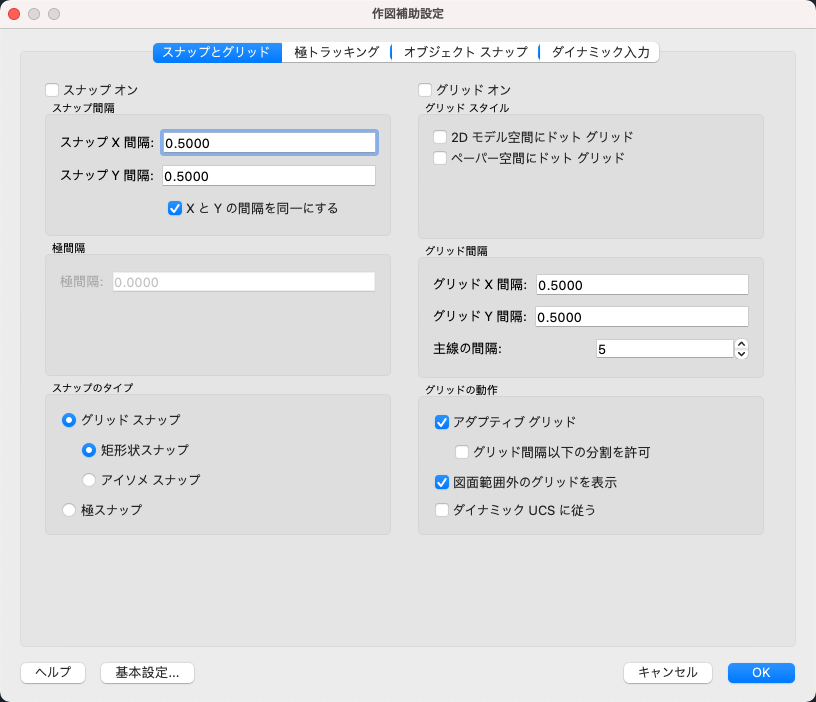Open the オブジェクト スナップ tab
Viewport: 816px width, 702px height.
click(465, 52)
